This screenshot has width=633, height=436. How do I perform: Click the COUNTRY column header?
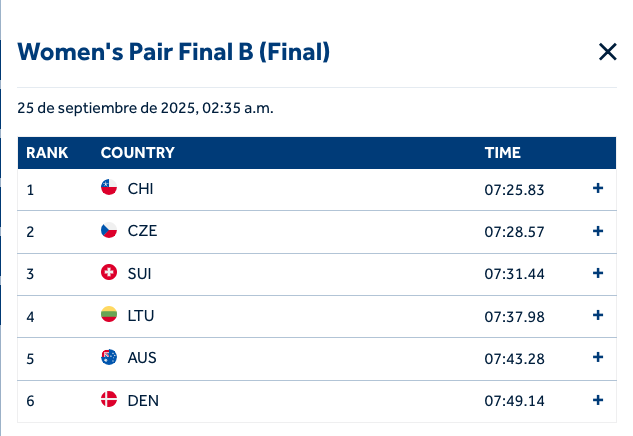coord(138,153)
